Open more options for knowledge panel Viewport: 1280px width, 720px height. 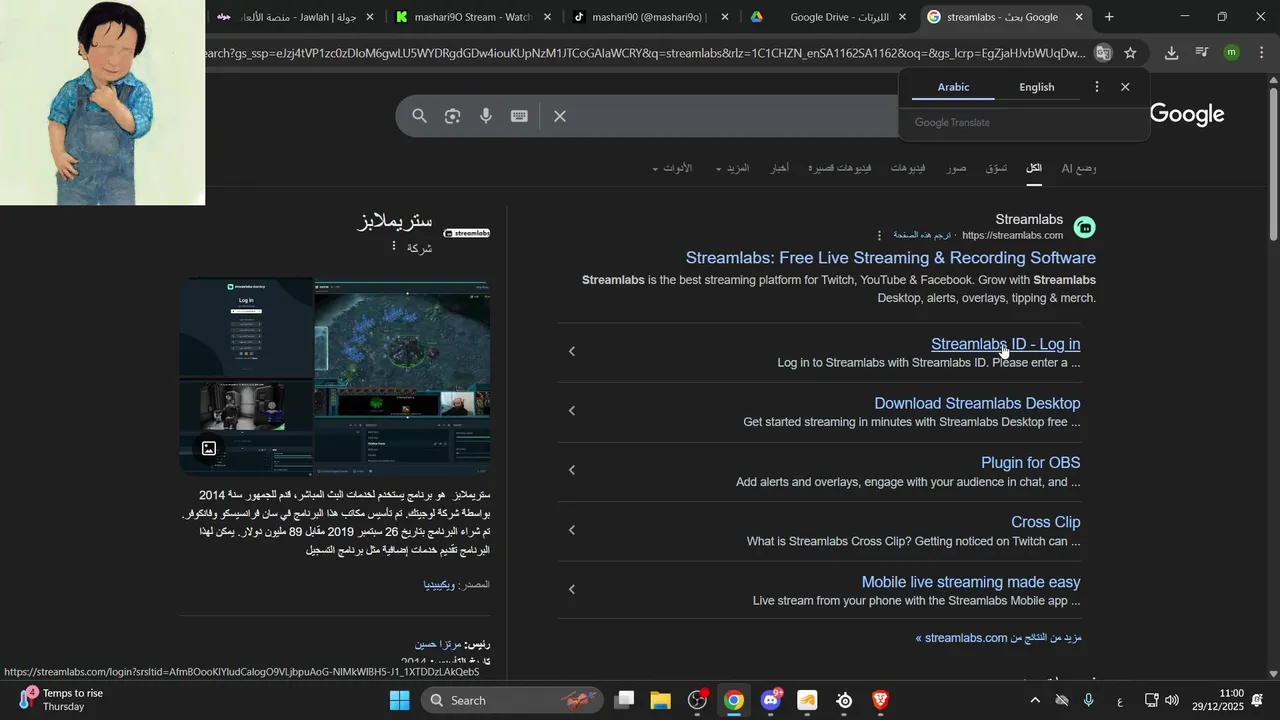click(394, 246)
